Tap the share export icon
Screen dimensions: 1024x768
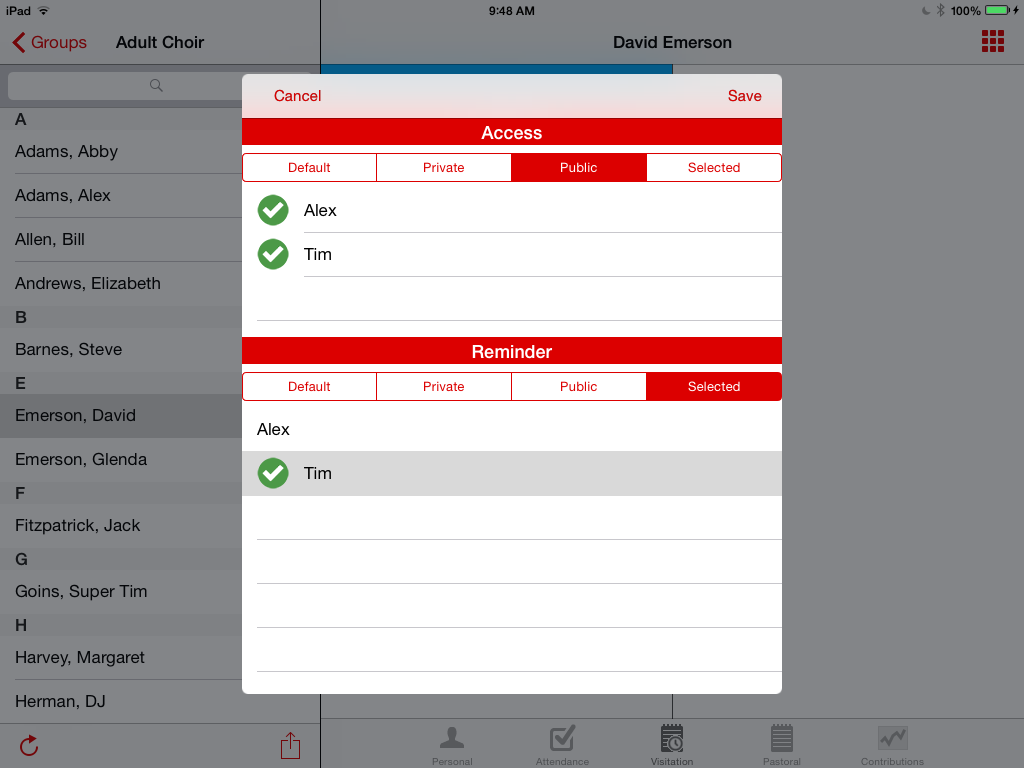point(290,745)
